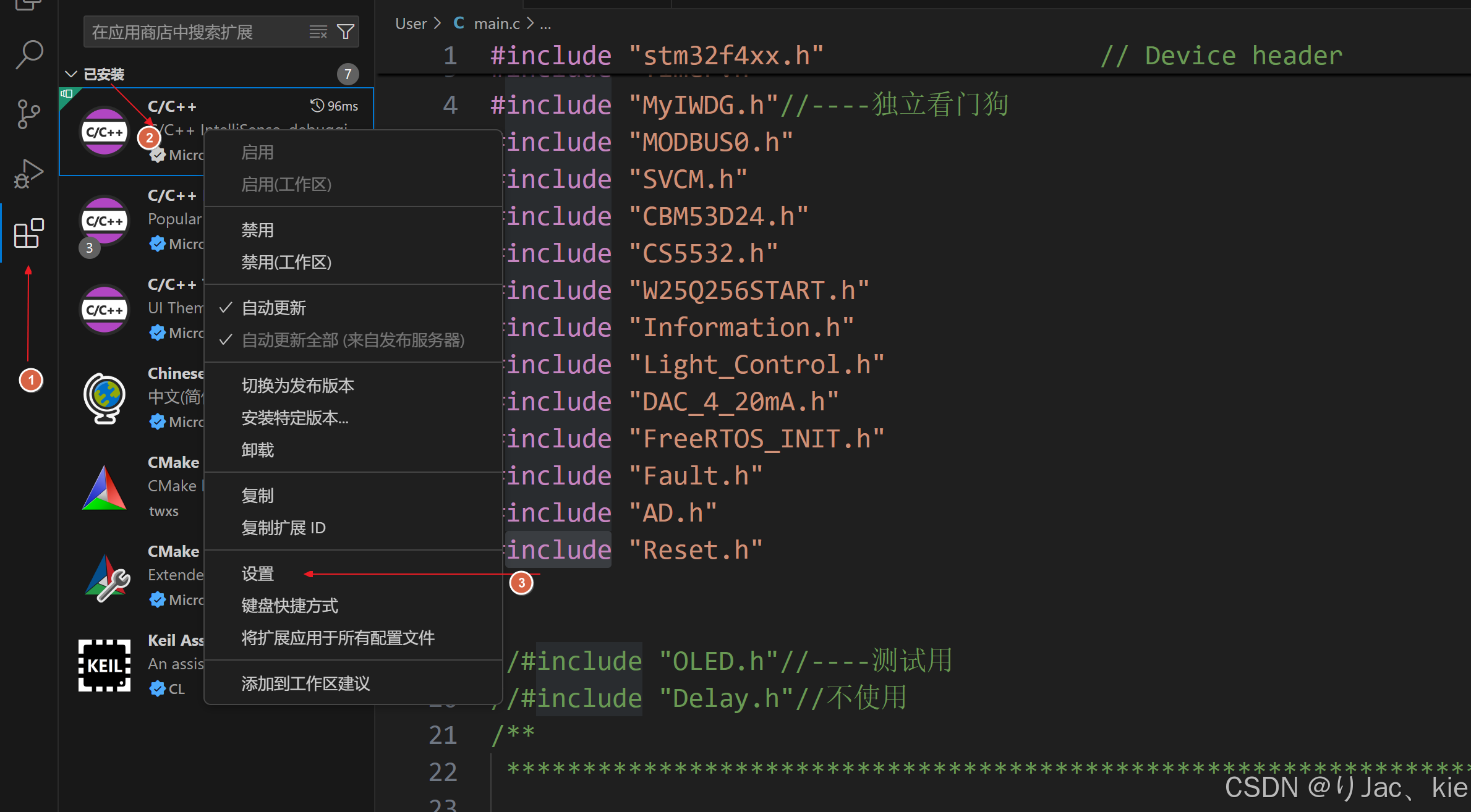Click the Chinese language pack globe icon
Viewport: 1471px width, 812px height.
point(104,399)
